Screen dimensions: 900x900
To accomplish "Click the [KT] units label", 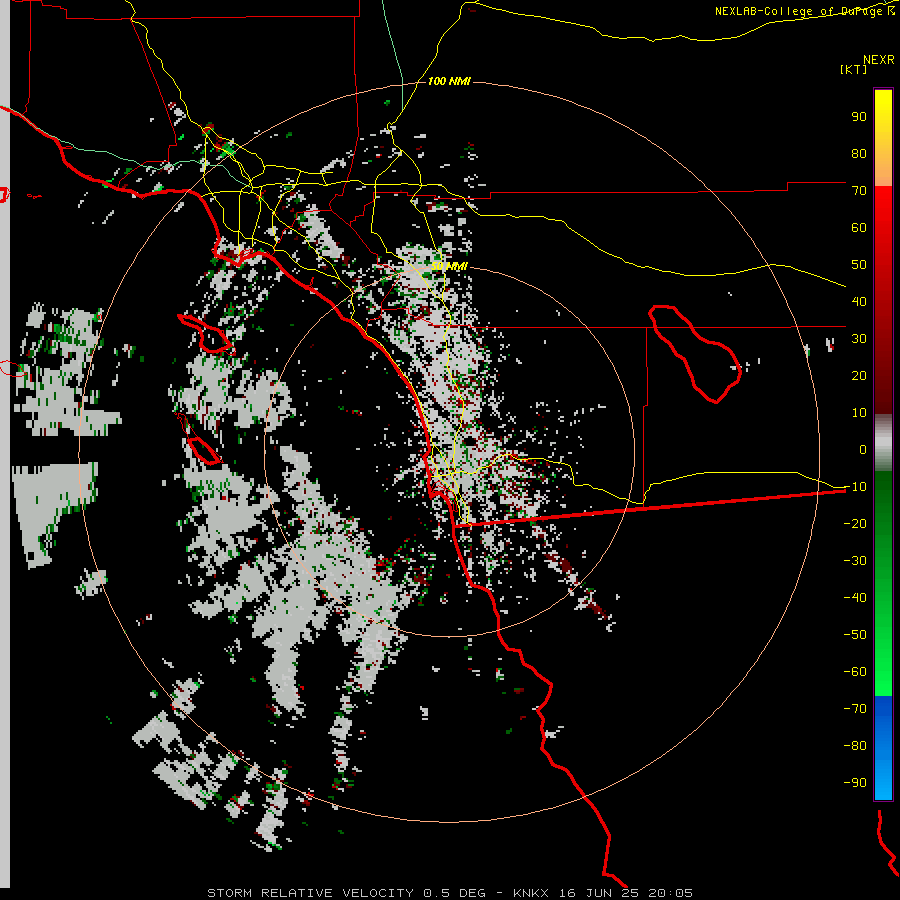I will point(853,69).
